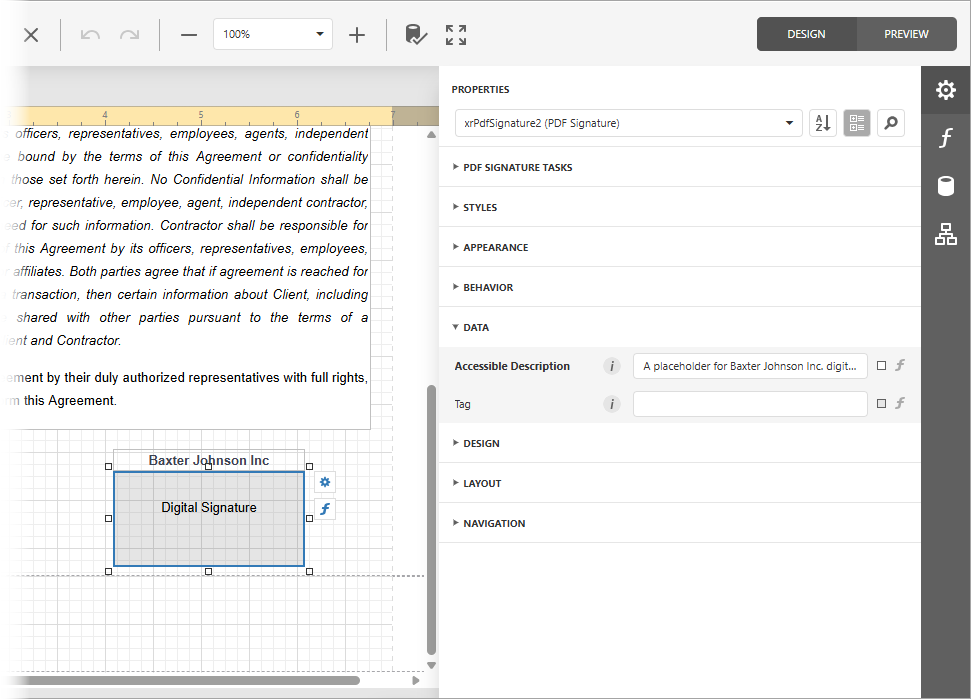Open the 100% zoom level dropdown
The image size is (971, 699).
[x=273, y=34]
